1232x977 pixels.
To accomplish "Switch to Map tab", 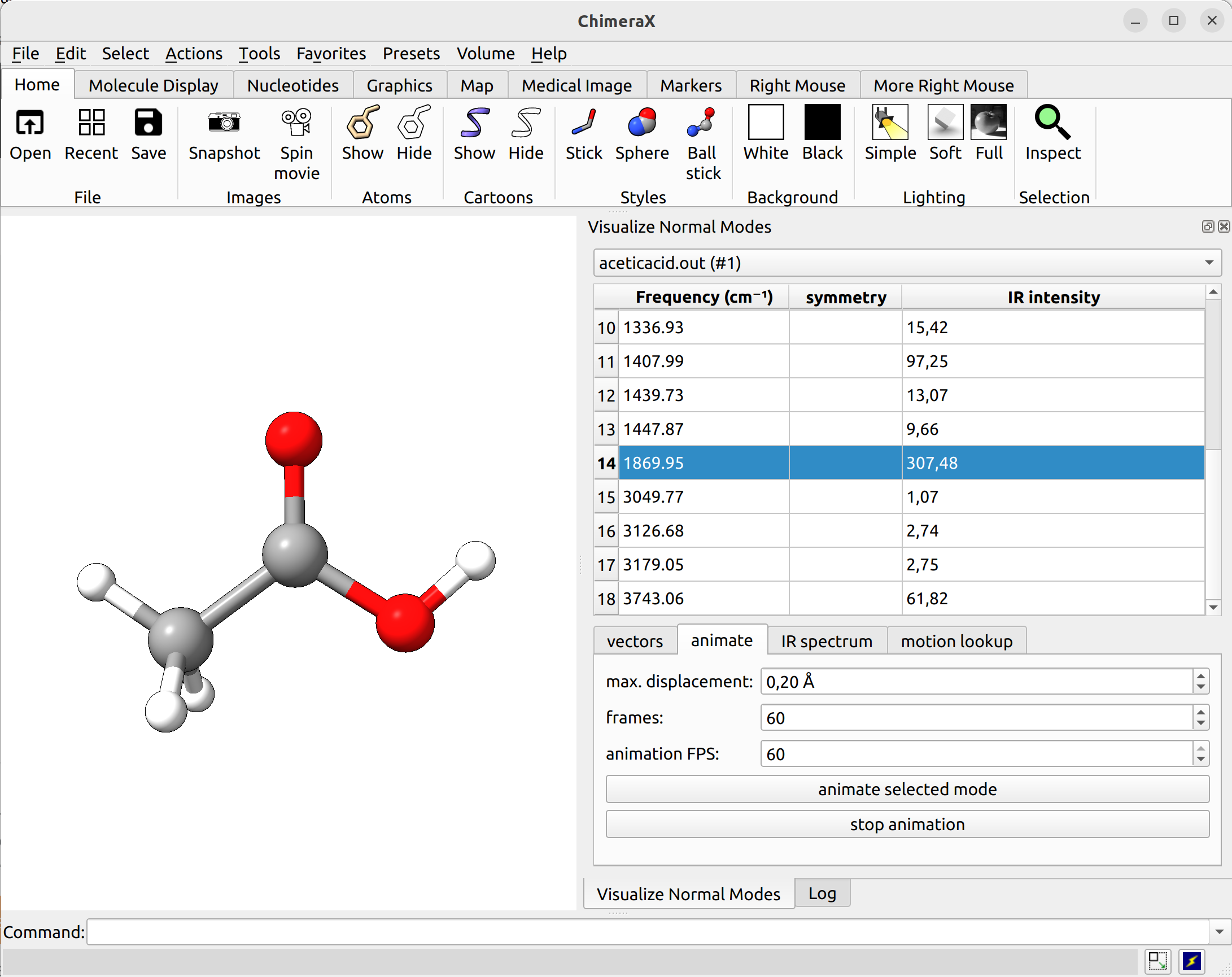I will pos(477,85).
